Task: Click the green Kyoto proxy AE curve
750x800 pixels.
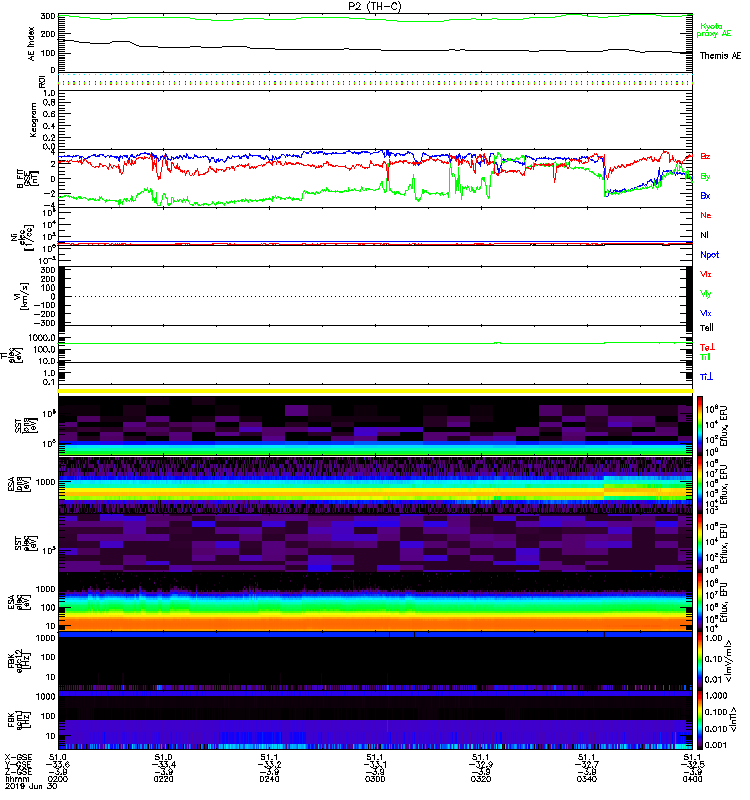Action: [375, 19]
